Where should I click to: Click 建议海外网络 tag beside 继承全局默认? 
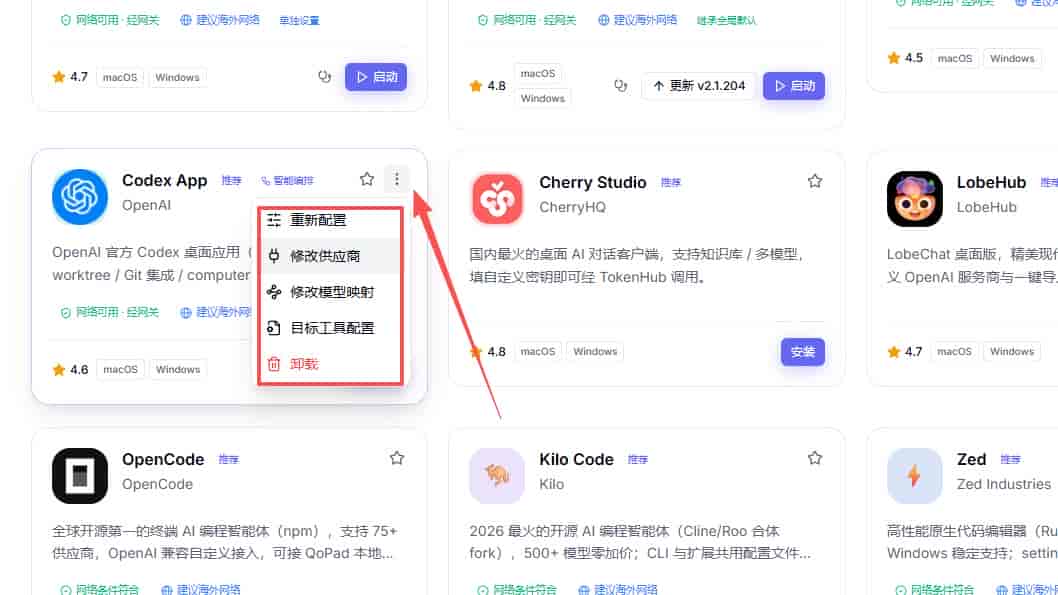point(638,20)
